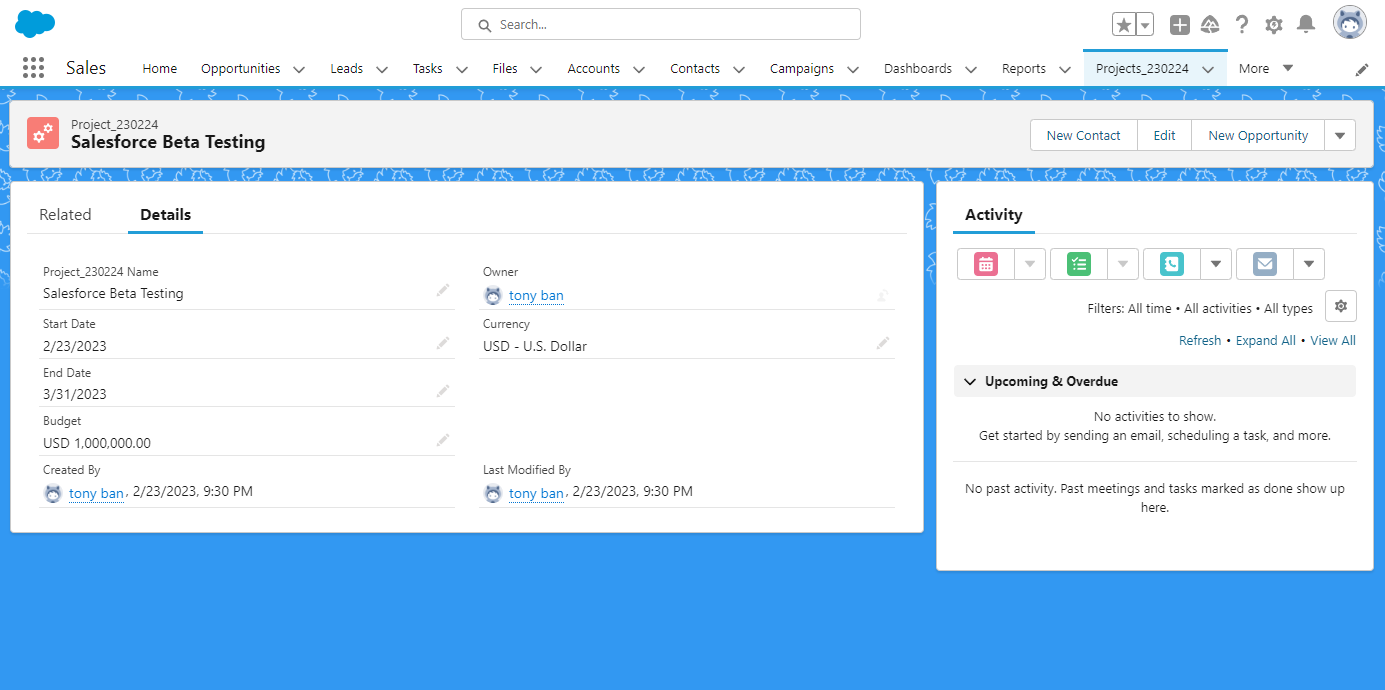Open the Setup gear icon
This screenshot has width=1385, height=690.
(1274, 25)
